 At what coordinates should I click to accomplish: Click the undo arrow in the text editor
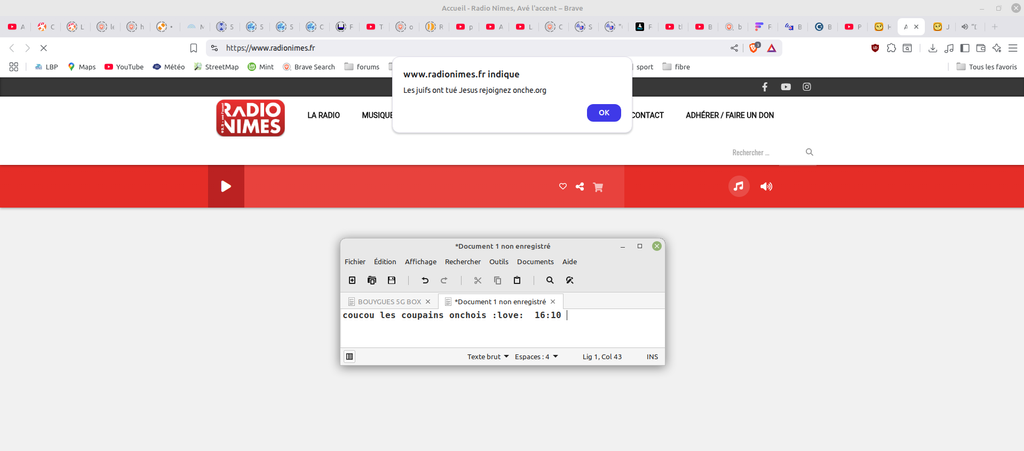pyautogui.click(x=425, y=280)
